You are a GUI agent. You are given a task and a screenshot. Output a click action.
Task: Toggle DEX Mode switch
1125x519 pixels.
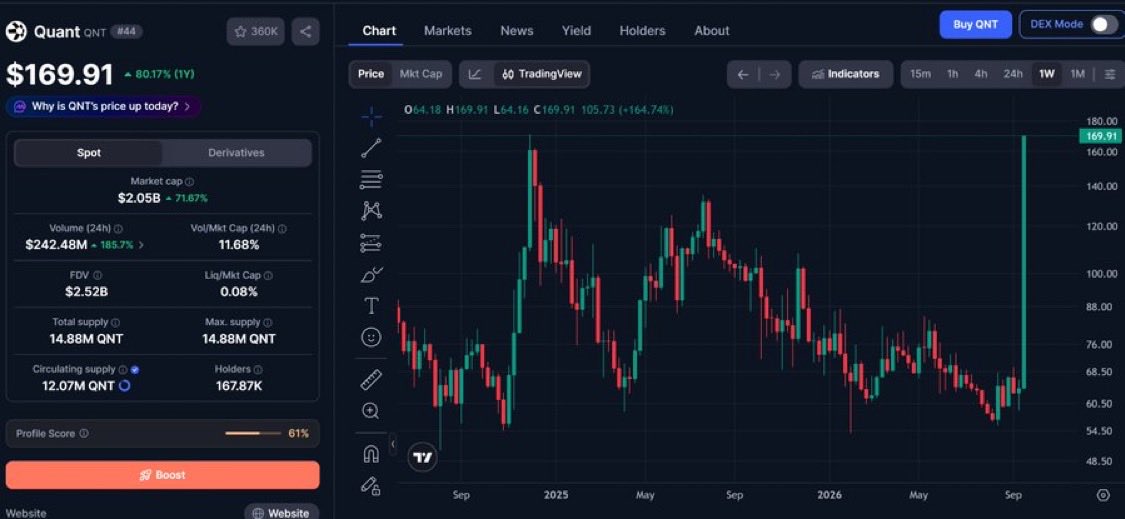tap(1103, 24)
